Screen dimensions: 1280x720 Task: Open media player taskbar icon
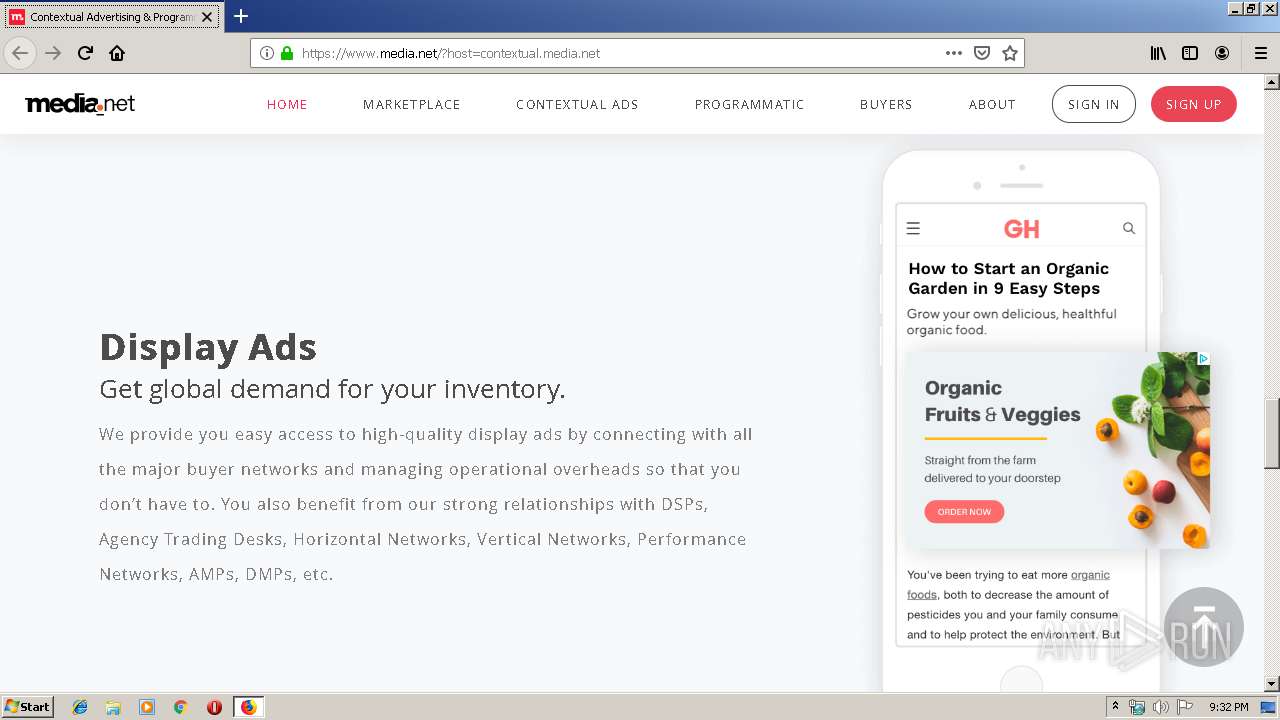click(x=147, y=707)
